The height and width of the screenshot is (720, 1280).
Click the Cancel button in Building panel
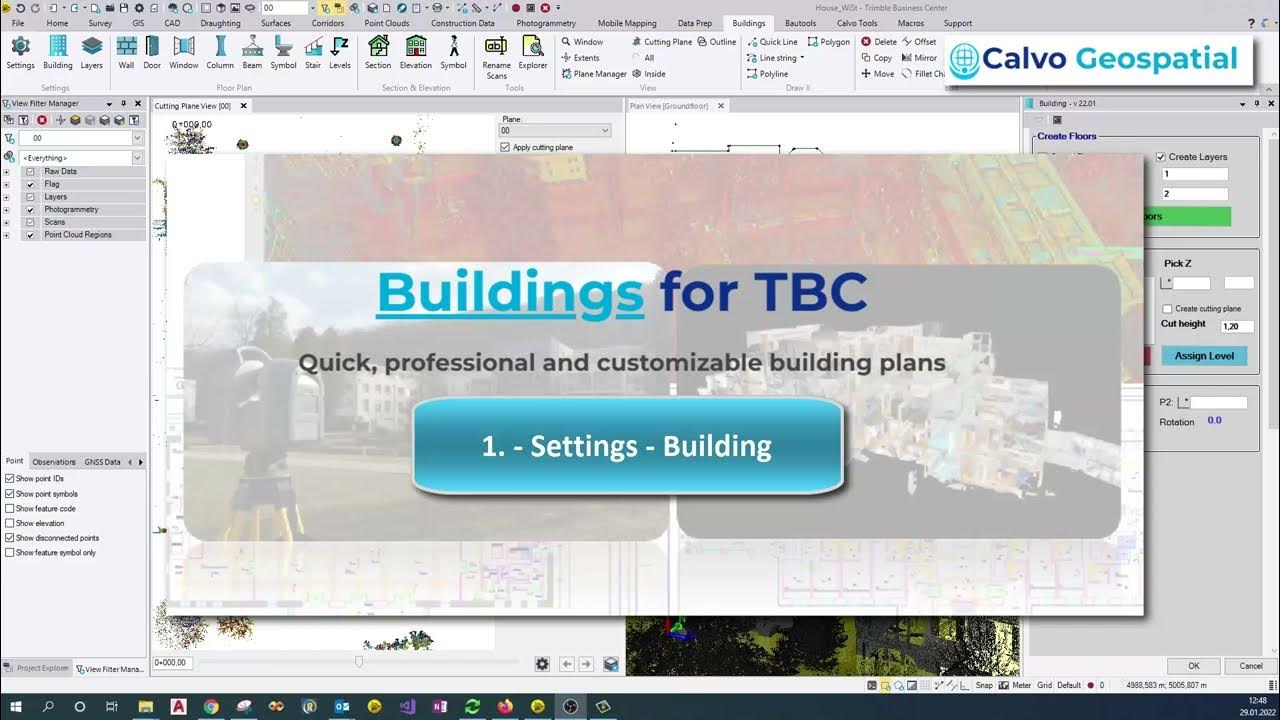click(x=1251, y=665)
